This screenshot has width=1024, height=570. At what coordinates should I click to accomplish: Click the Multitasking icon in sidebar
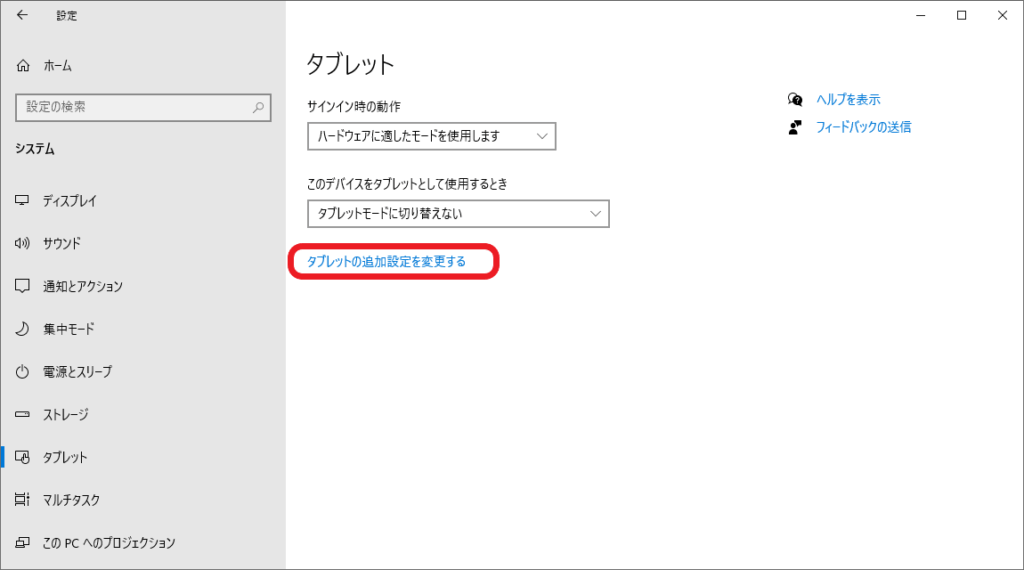point(23,500)
